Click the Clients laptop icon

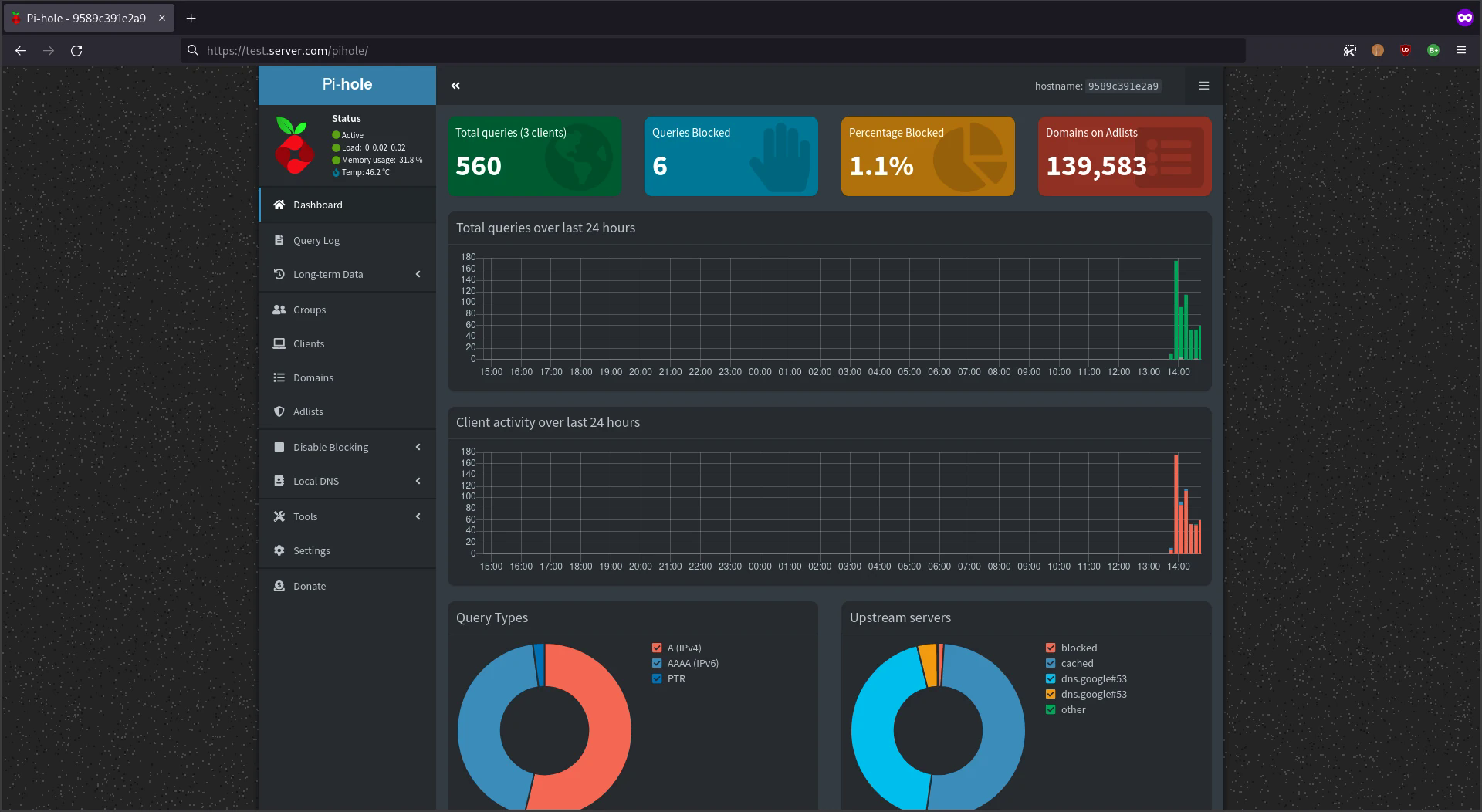[279, 343]
